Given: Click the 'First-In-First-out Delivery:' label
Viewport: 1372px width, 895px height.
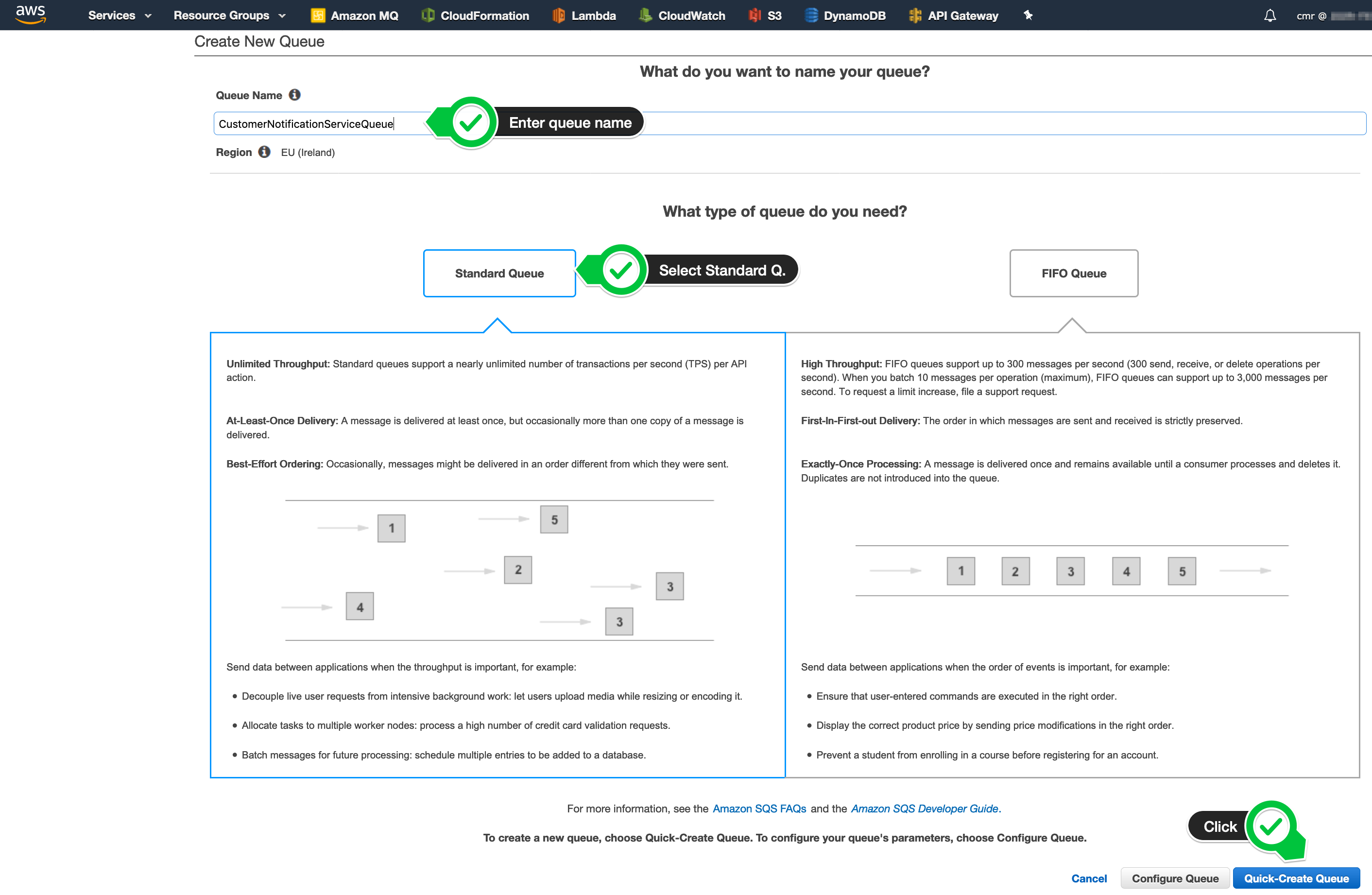Looking at the screenshot, I should [860, 421].
